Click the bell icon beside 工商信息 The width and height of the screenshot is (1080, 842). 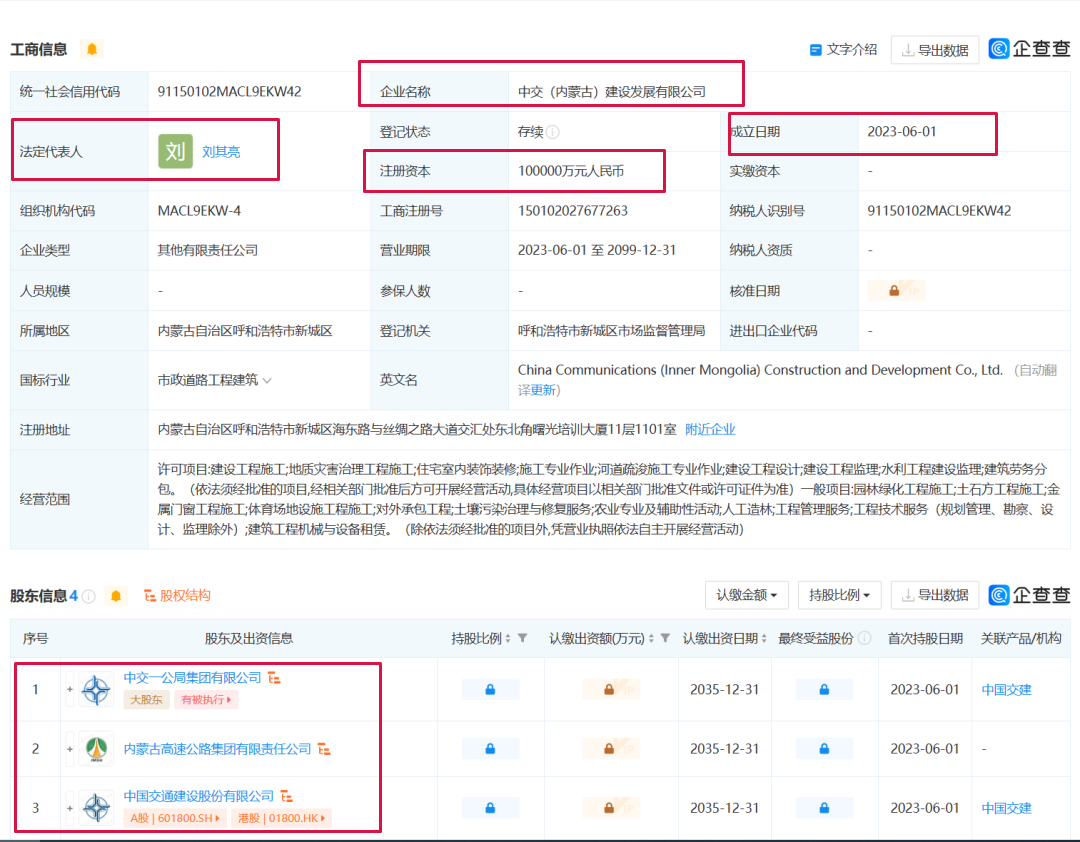click(92, 49)
